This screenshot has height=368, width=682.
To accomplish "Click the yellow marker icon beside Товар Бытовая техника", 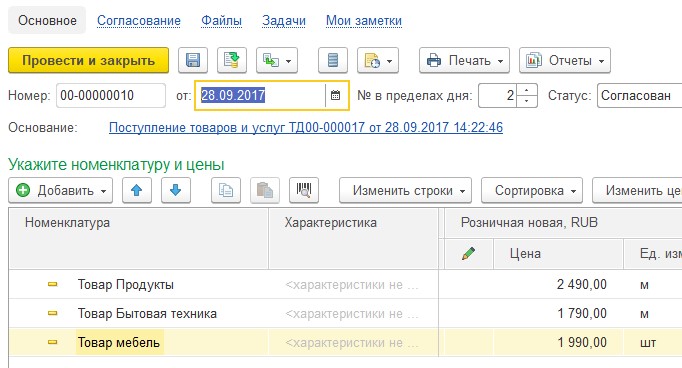I will coord(52,313).
